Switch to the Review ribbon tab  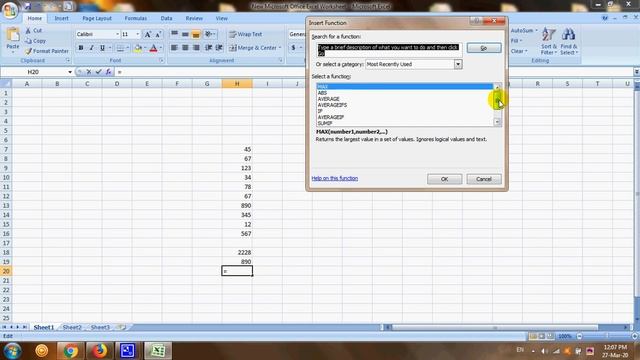[x=194, y=18]
